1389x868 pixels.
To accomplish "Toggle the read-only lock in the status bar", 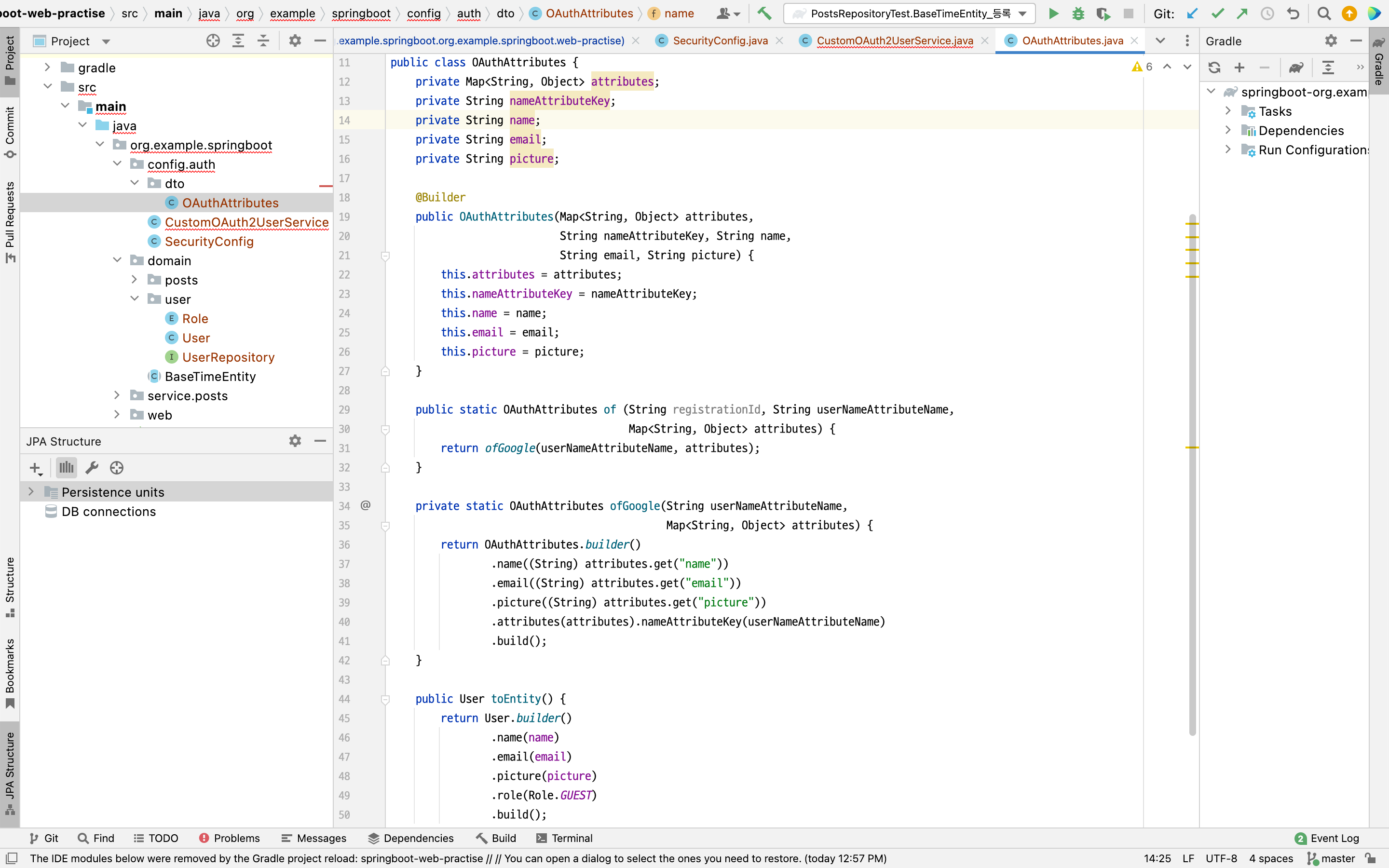I will 1371,858.
